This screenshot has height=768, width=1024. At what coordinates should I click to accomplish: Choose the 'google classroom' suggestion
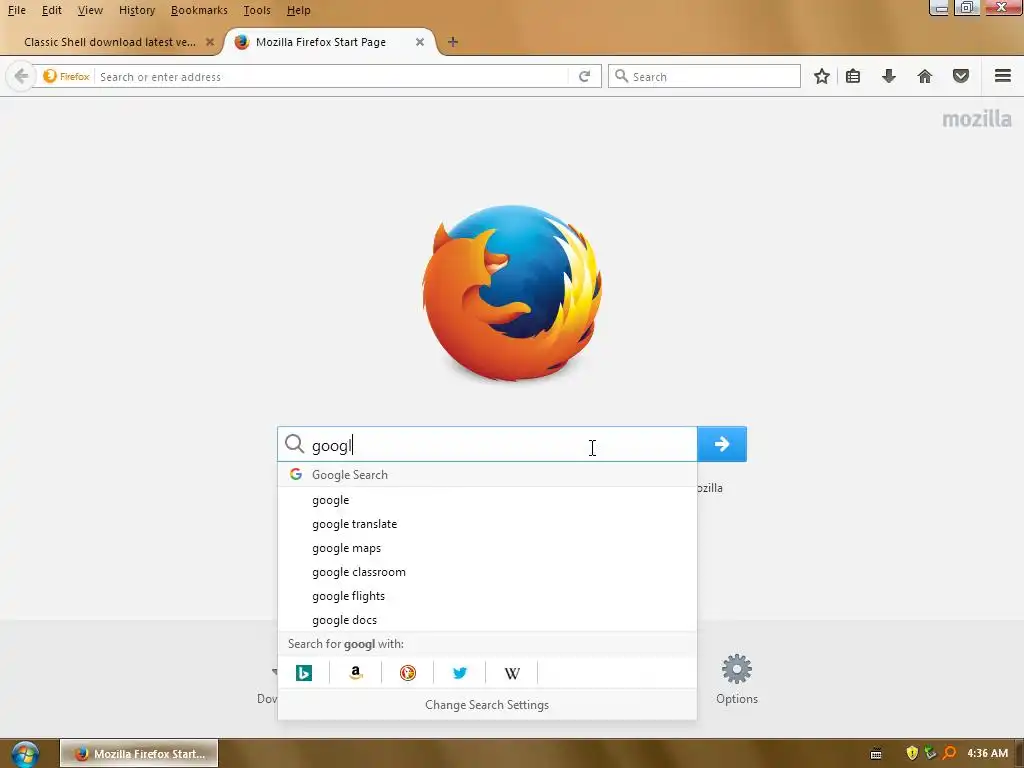point(487,572)
